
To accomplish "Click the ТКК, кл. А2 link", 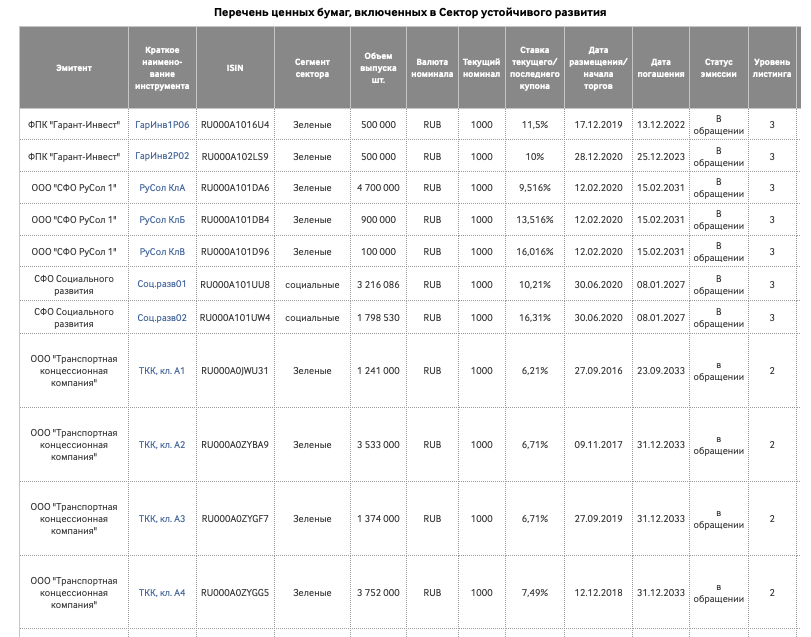I will [x=162, y=445].
